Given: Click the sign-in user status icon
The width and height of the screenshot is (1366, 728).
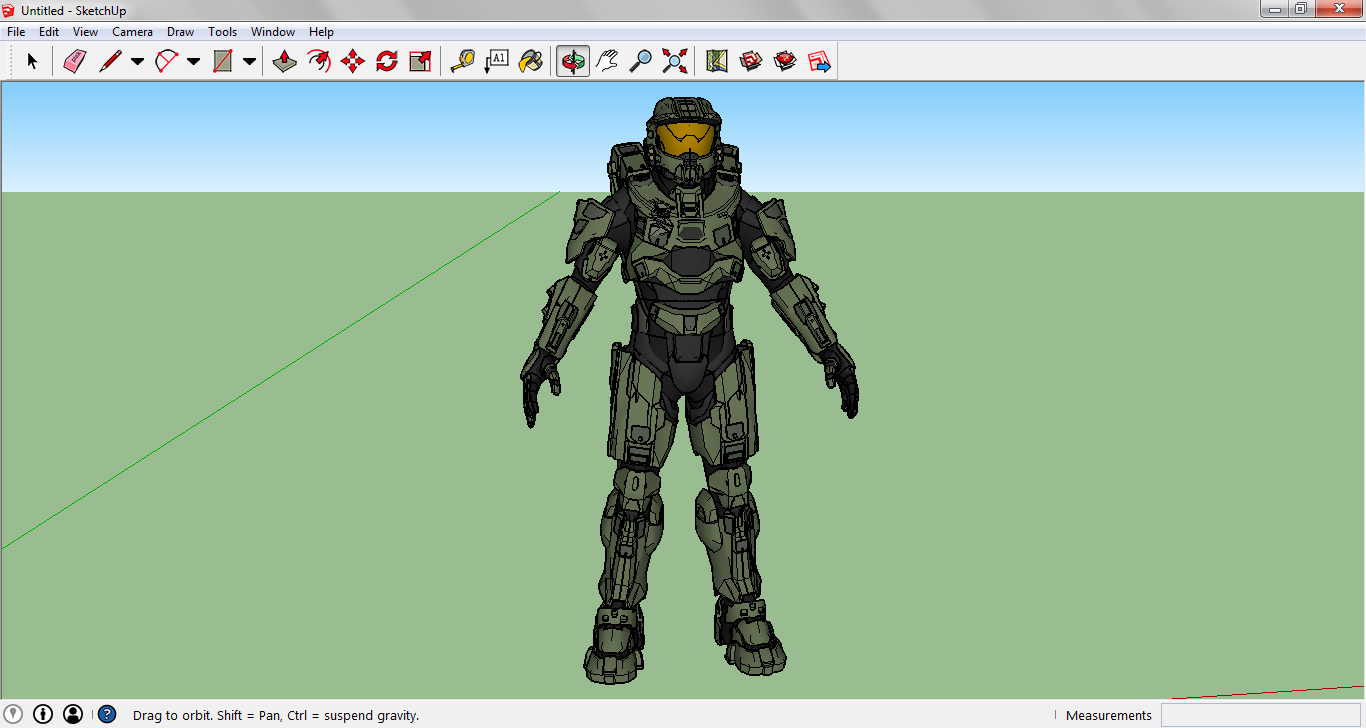Looking at the screenshot, I should click(73, 714).
